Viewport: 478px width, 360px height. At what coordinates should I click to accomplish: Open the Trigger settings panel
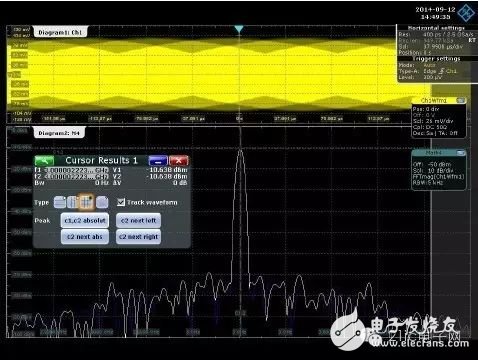point(437,59)
